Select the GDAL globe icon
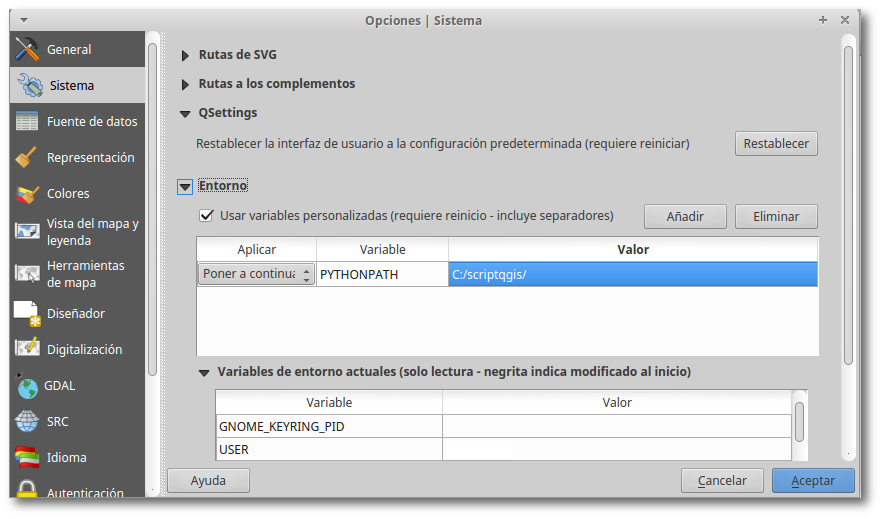 pos(27,385)
